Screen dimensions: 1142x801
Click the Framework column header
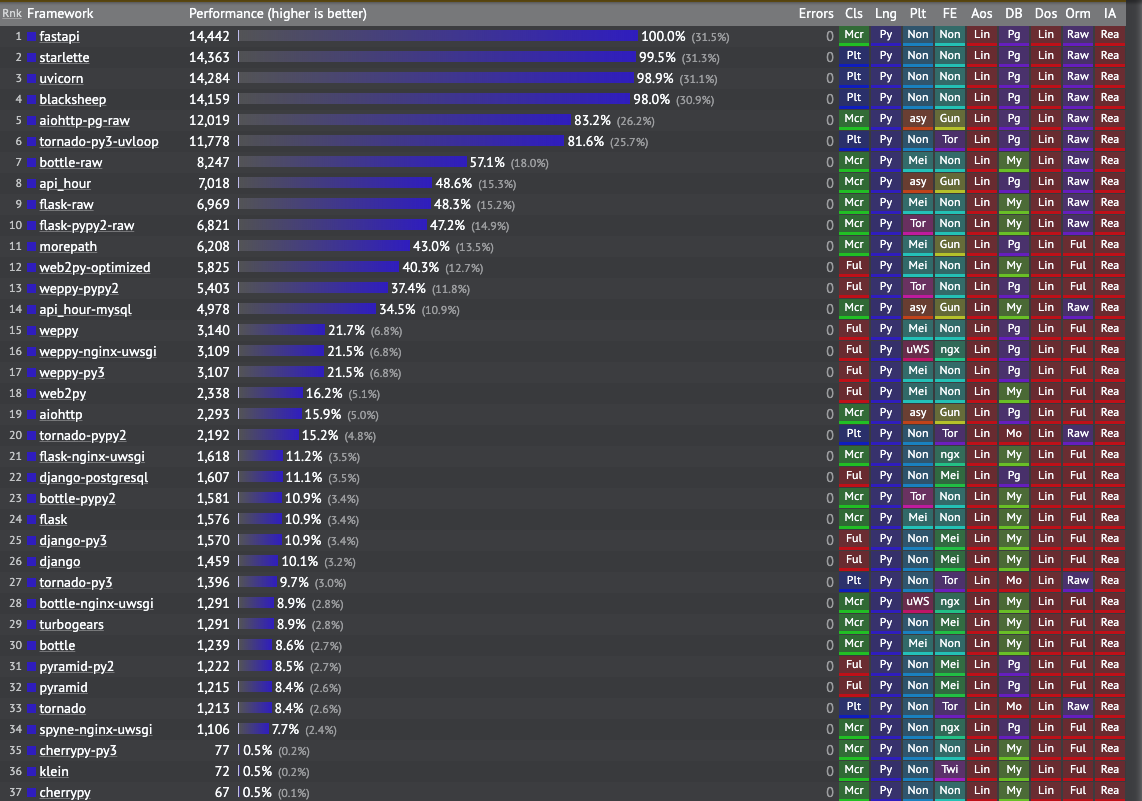60,13
